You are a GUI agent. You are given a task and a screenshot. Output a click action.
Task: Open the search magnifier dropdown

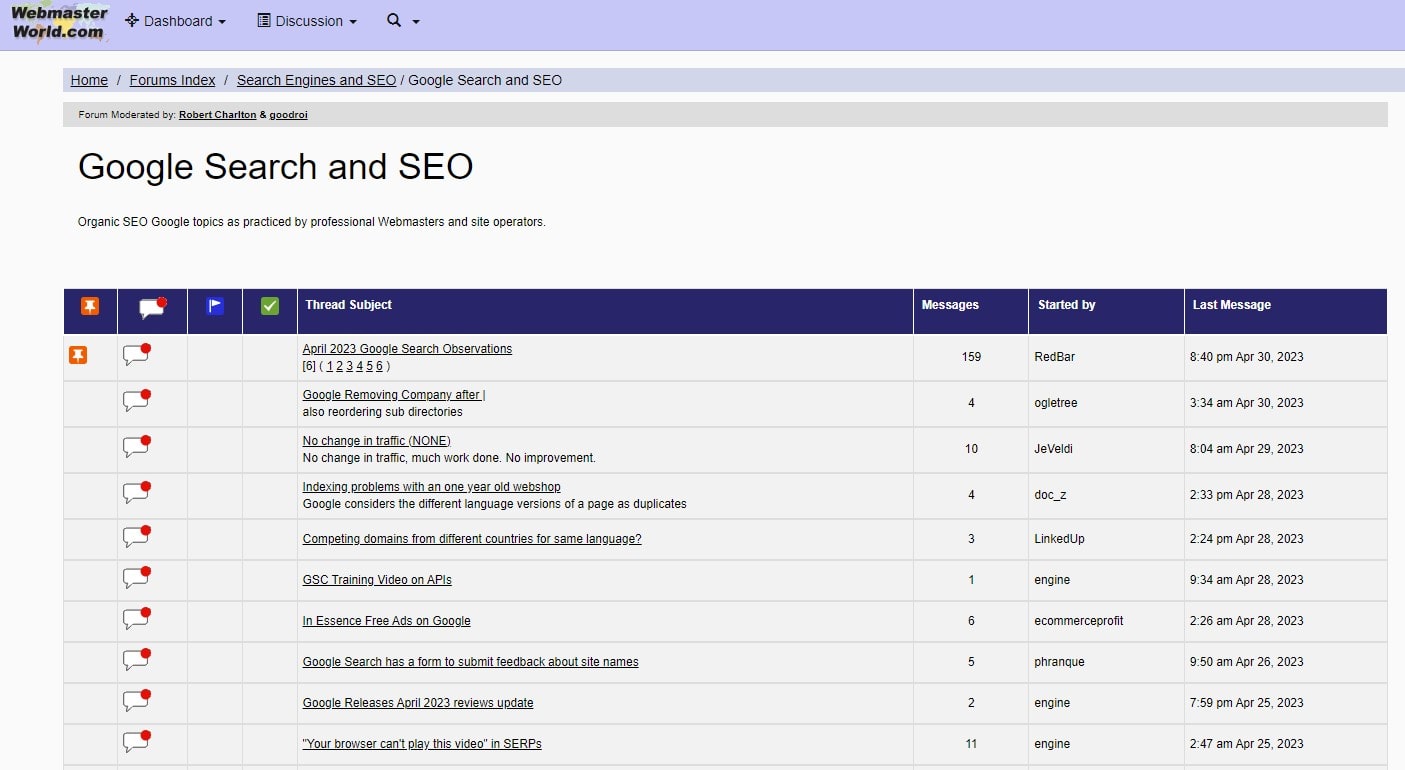coord(403,21)
